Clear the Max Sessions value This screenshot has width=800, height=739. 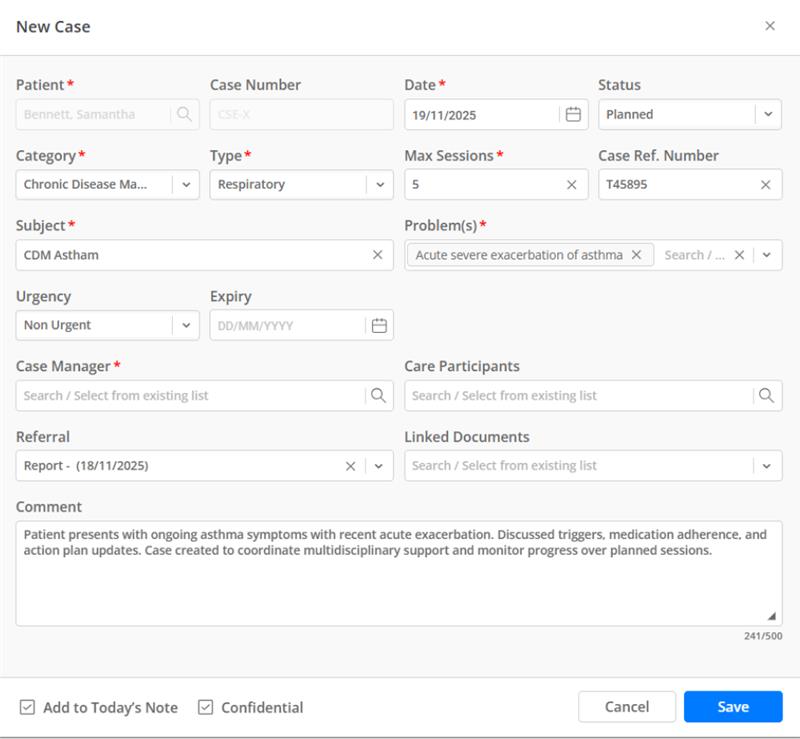[x=572, y=185]
